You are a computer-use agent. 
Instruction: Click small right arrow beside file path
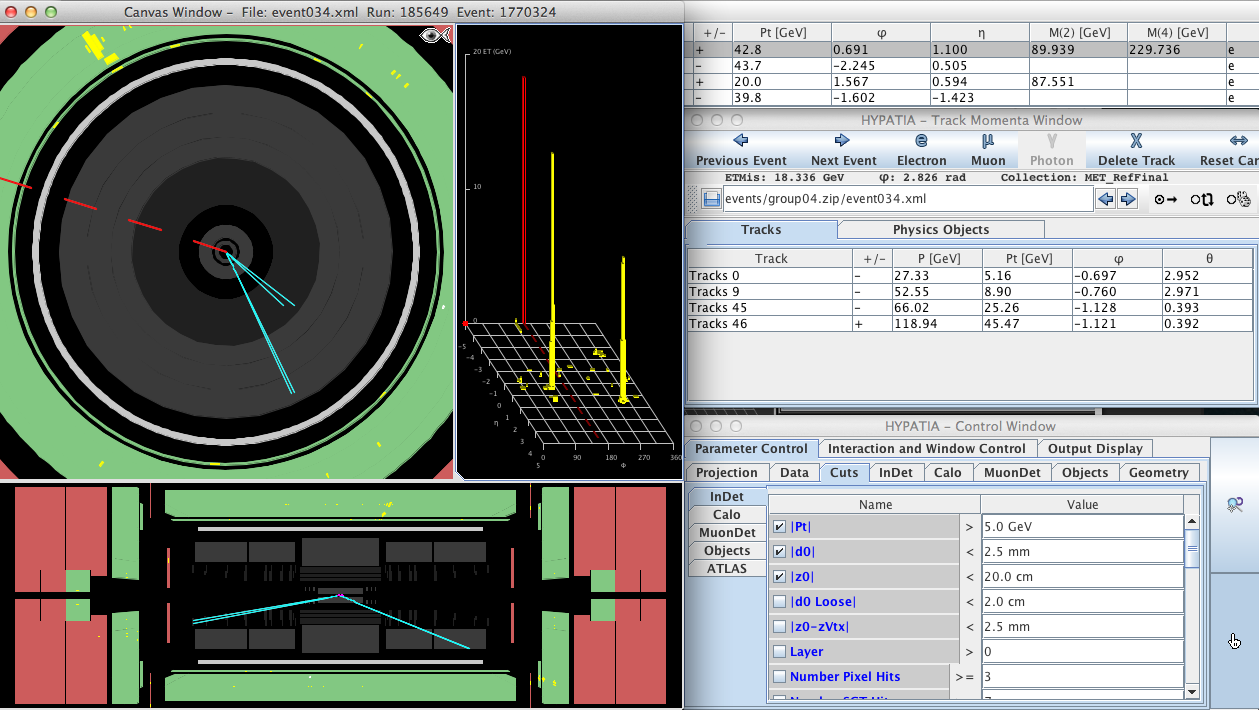pos(1128,199)
